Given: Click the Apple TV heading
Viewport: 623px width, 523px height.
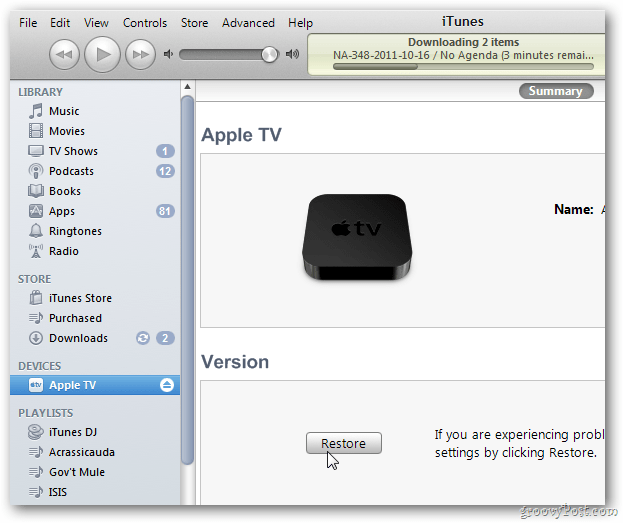Looking at the screenshot, I should click(x=241, y=135).
